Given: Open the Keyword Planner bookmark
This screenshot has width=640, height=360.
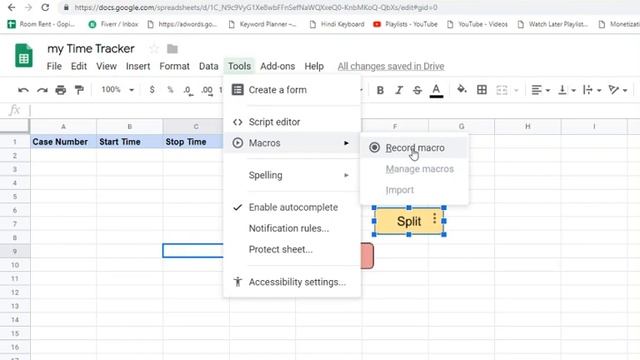Looking at the screenshot, I should [262, 24].
